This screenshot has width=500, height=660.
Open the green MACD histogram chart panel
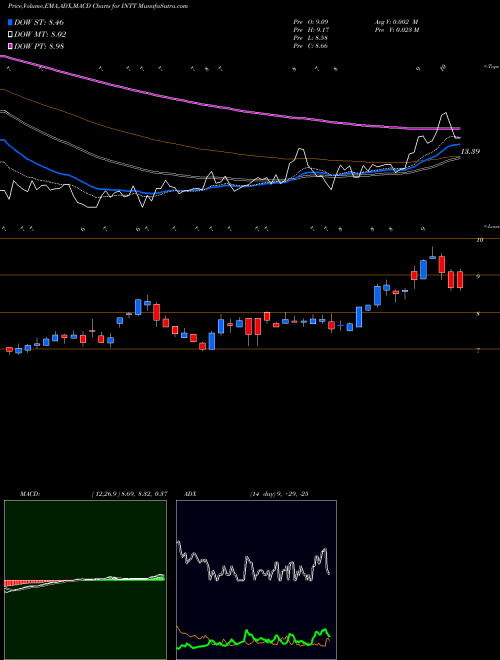(85, 580)
